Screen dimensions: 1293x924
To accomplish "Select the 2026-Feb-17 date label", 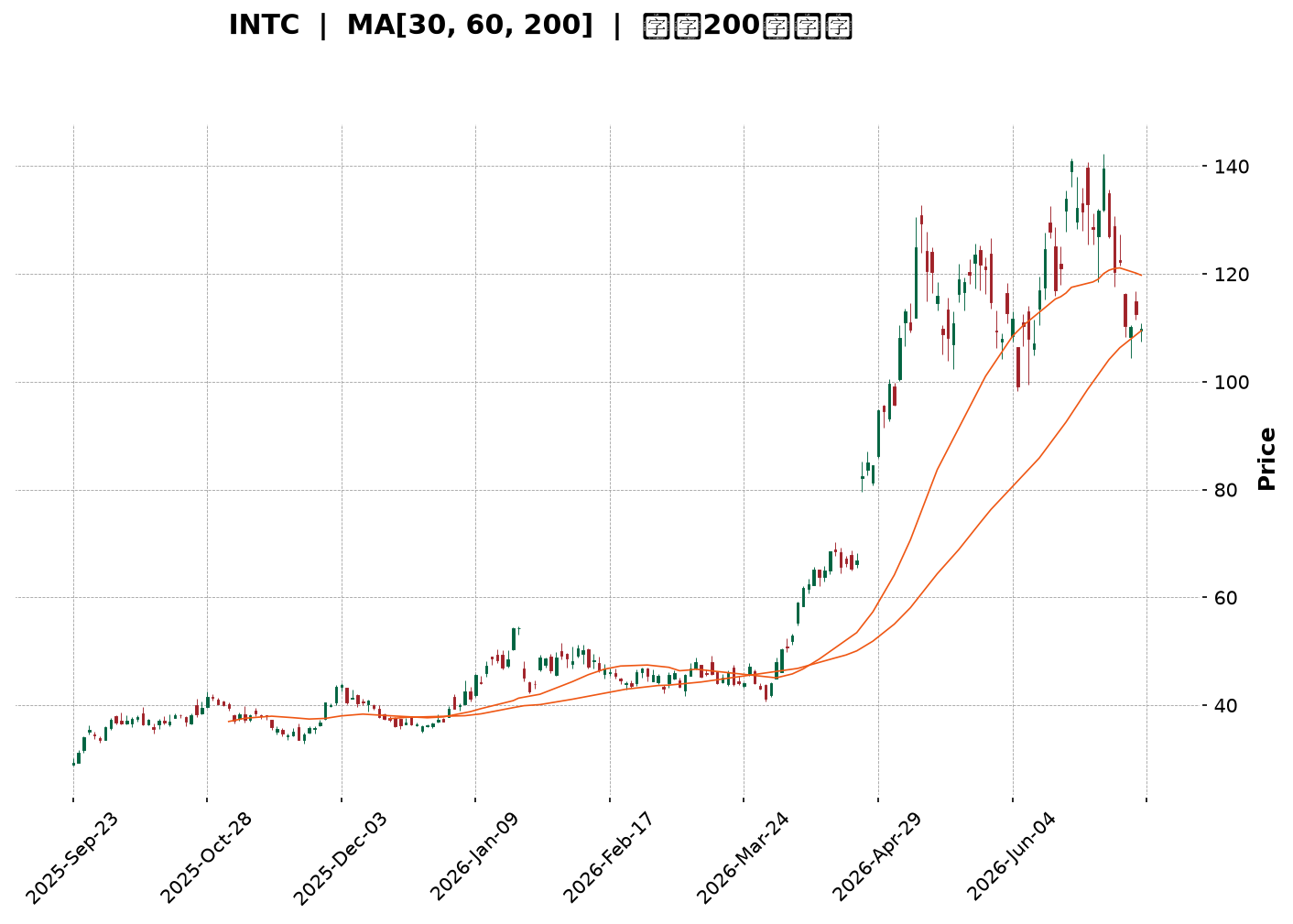I will tap(609, 858).
